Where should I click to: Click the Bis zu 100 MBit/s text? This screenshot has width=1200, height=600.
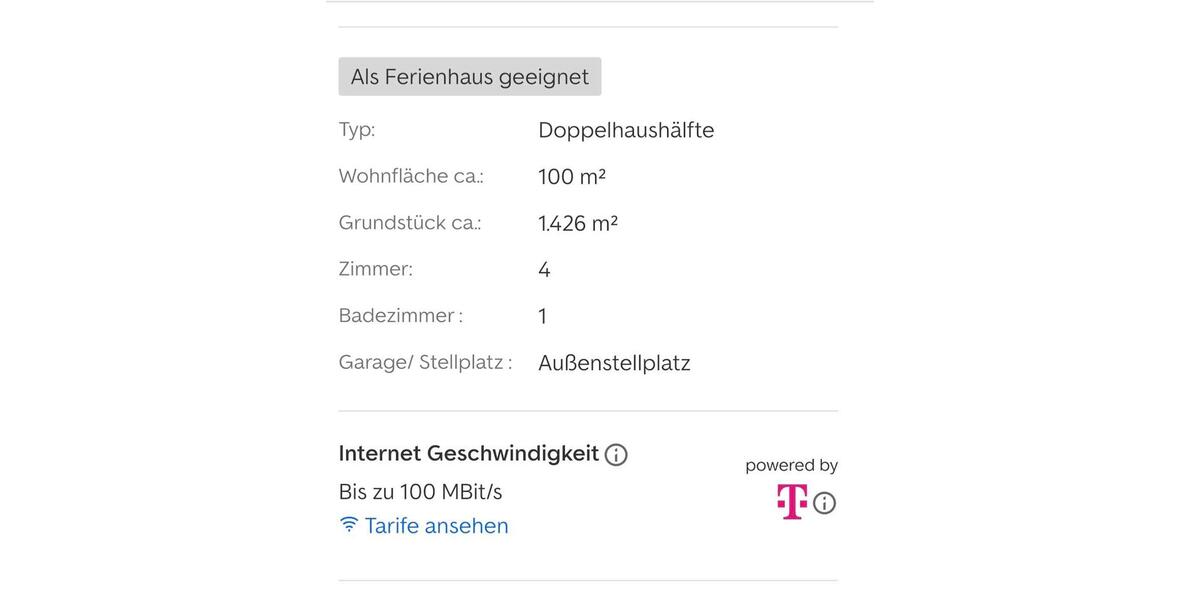[420, 490]
